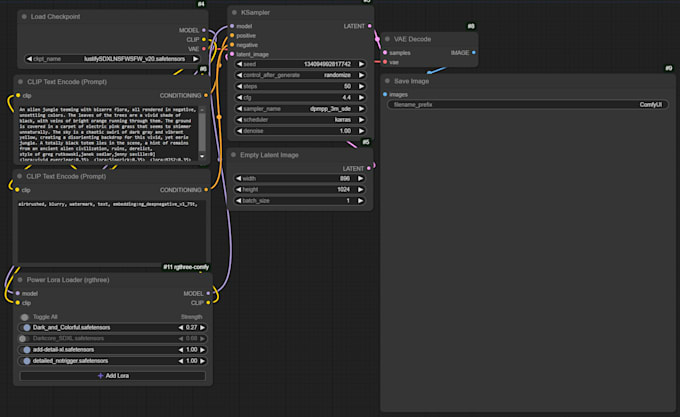Click the KSampler LATENT output port
680x417 pixels.
point(369,26)
